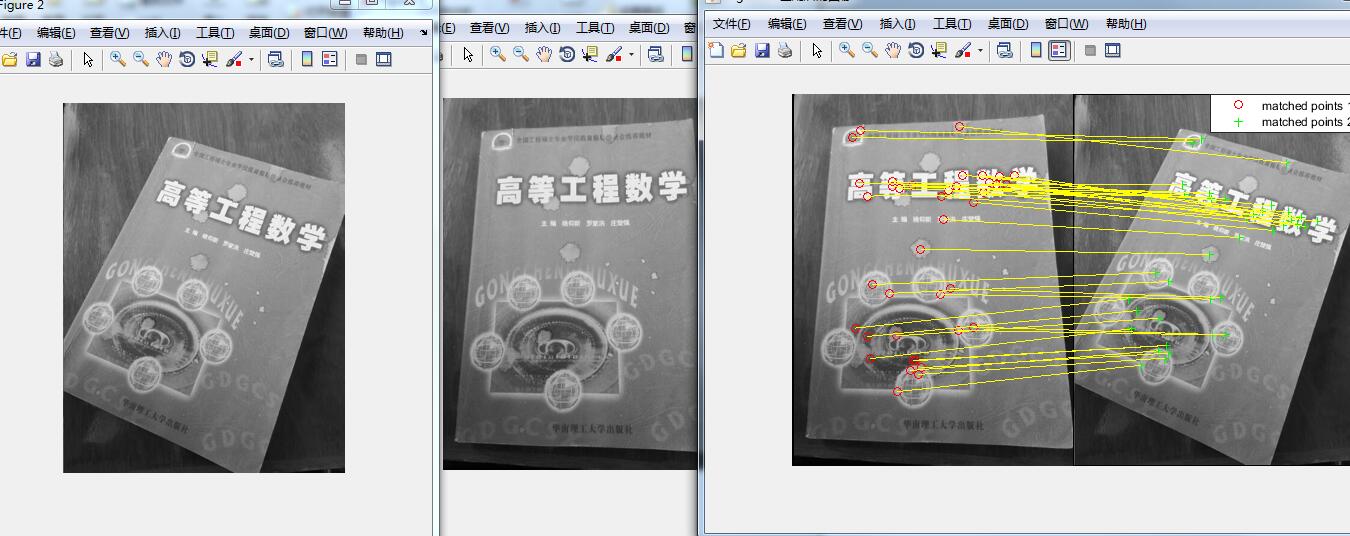Select Brush tool in middle figure window
Screen dimensions: 1350x536
(613, 54)
